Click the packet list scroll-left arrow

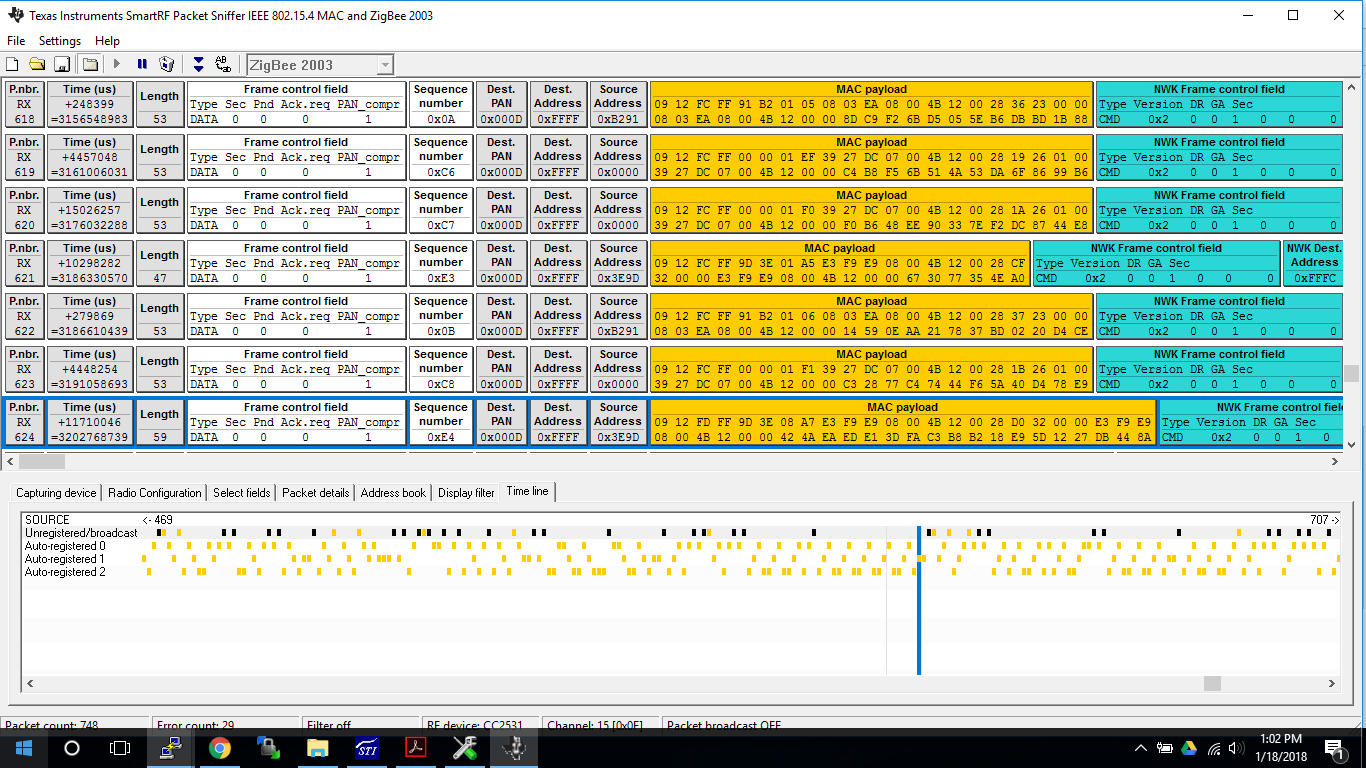[x=10, y=461]
